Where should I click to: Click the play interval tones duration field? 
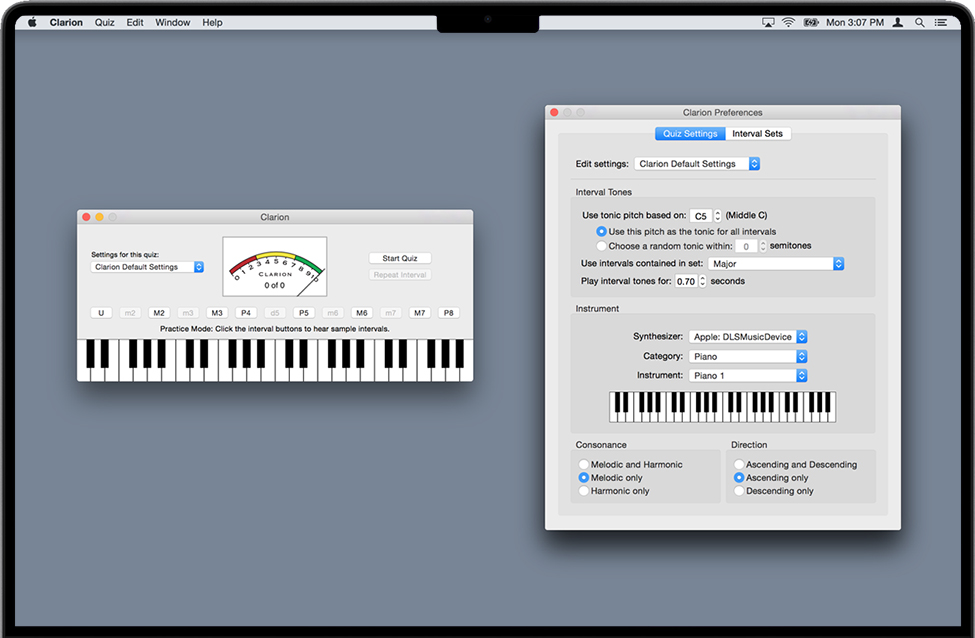(x=685, y=282)
